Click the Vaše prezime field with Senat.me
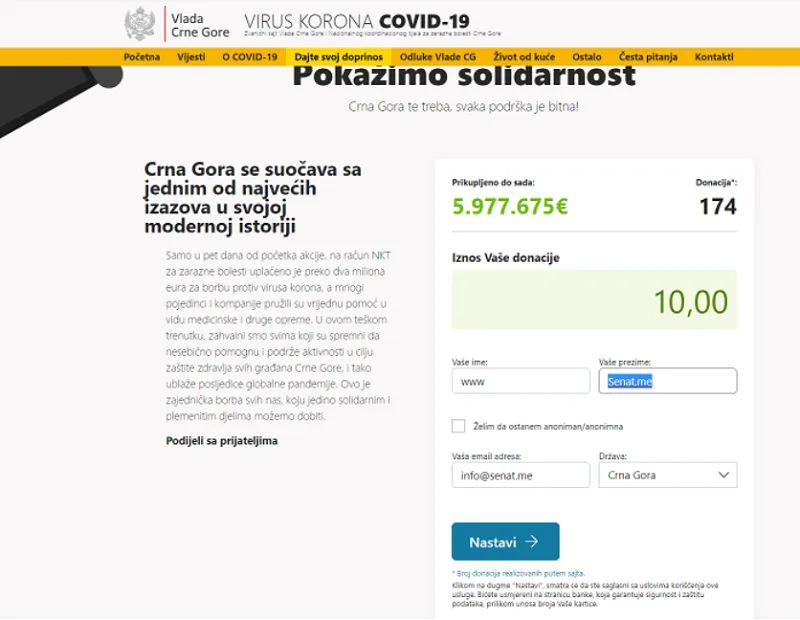Image resolution: width=800 pixels, height=620 pixels. tap(667, 381)
